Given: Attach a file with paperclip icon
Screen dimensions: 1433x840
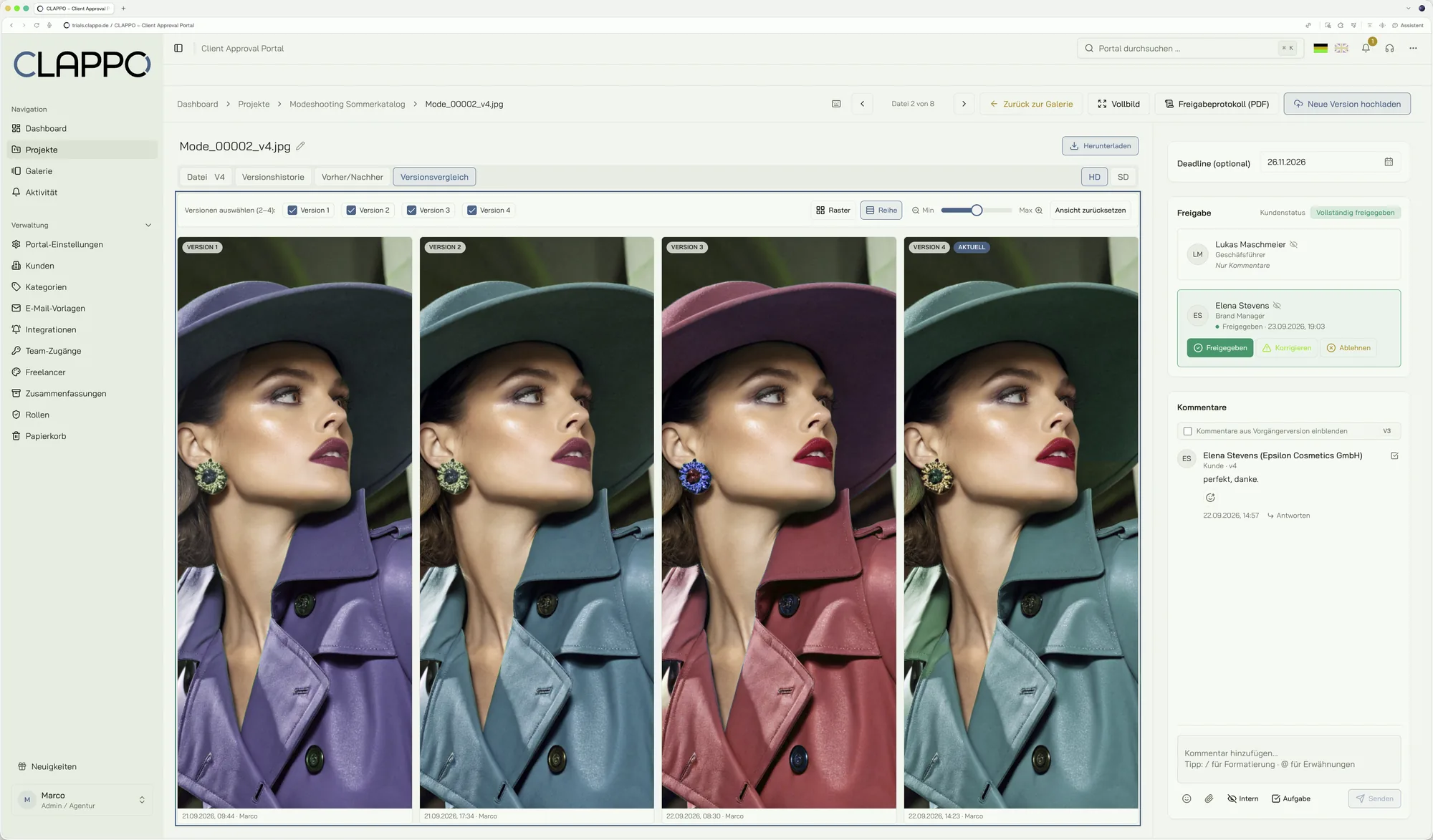Looking at the screenshot, I should pos(1209,798).
